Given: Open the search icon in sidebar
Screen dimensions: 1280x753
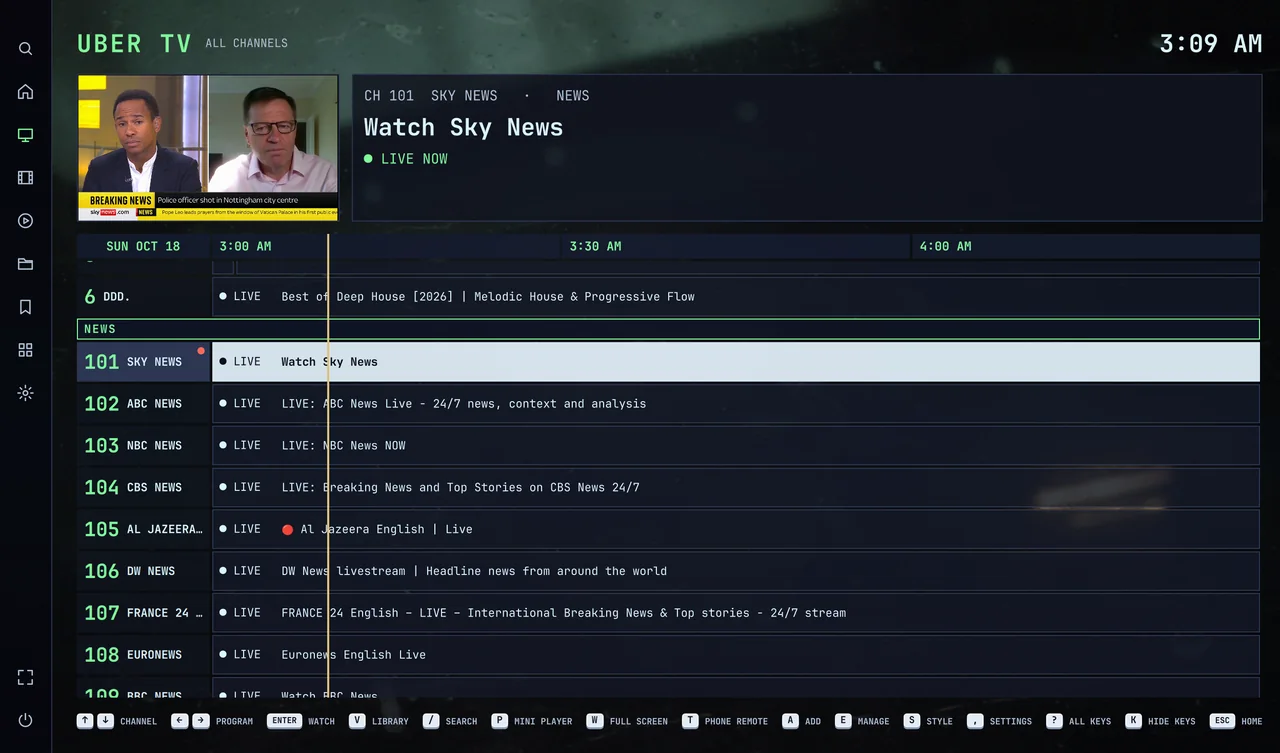Looking at the screenshot, I should point(26,49).
